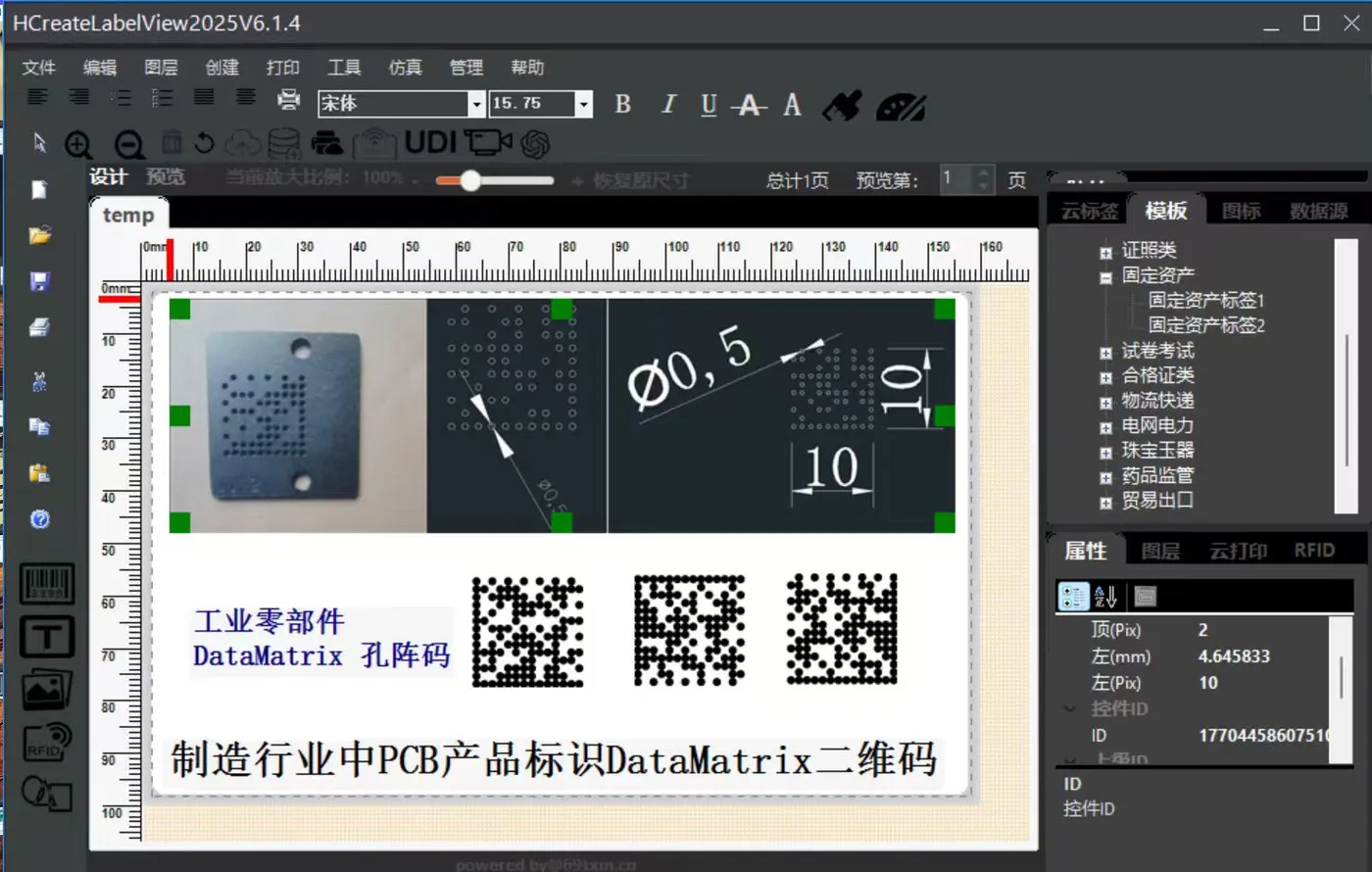The width and height of the screenshot is (1372, 872).
Task: Switch to the 预览 preview mode
Action: point(166,177)
